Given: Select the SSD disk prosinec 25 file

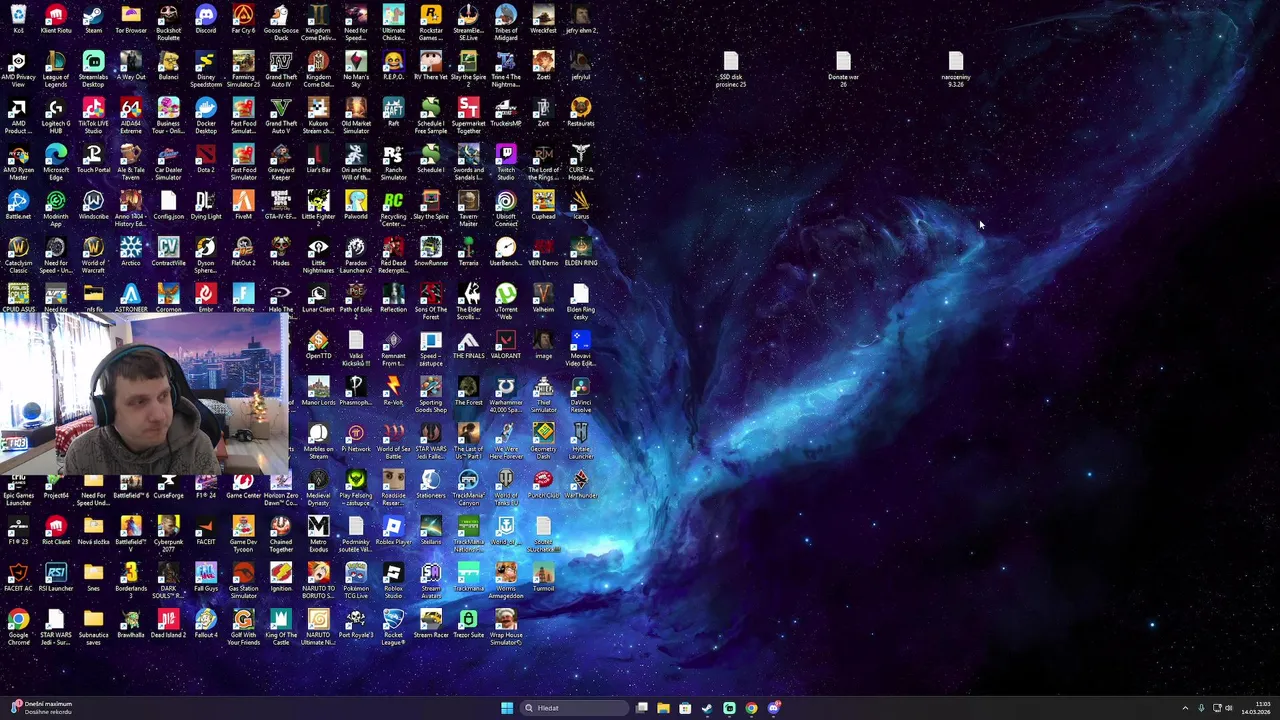Looking at the screenshot, I should [x=731, y=70].
